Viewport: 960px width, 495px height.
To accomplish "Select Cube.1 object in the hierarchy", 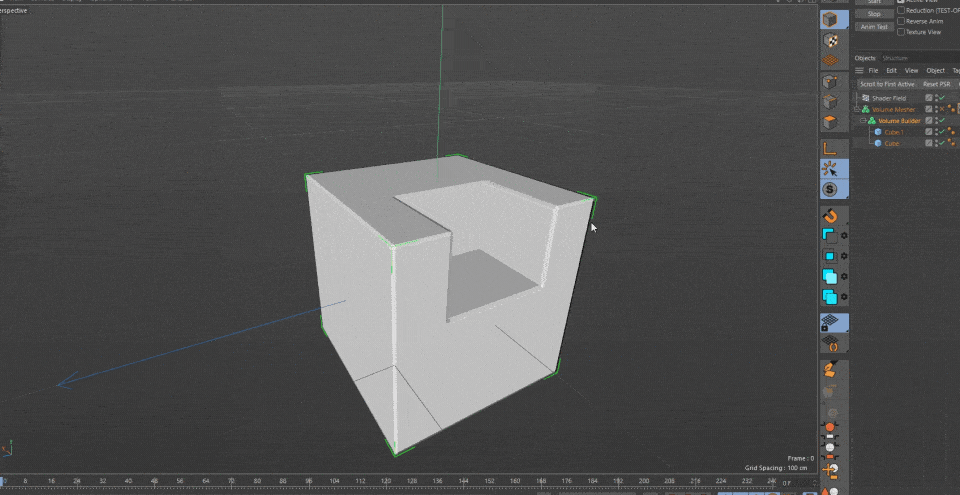I will click(893, 132).
